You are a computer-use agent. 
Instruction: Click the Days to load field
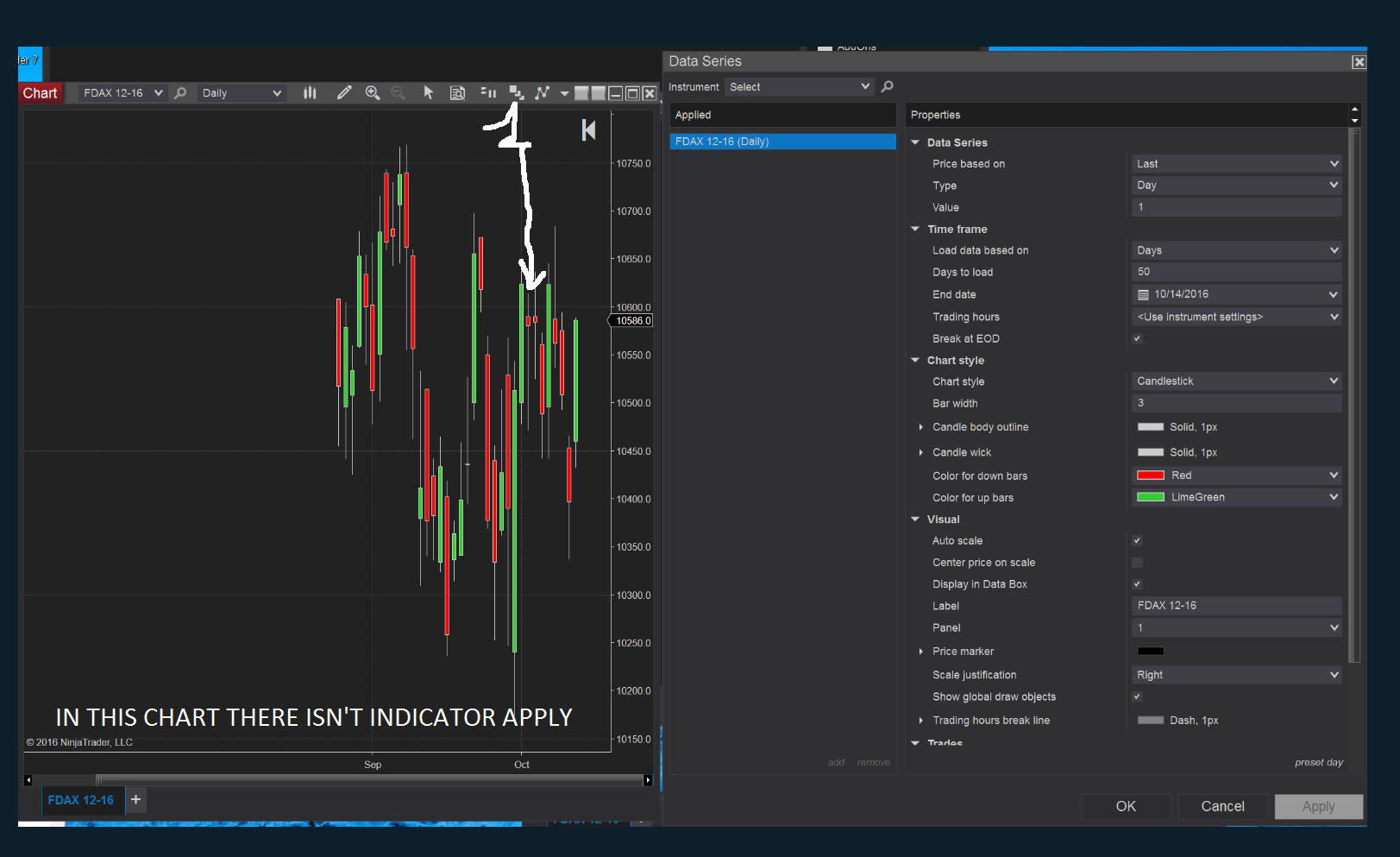tap(1236, 272)
